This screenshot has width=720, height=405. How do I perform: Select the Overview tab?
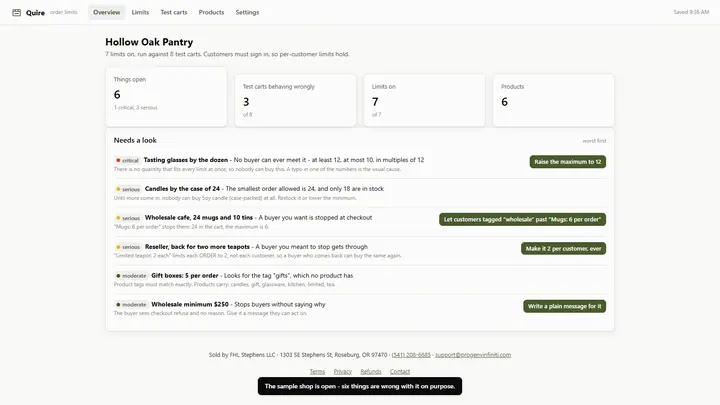107,12
